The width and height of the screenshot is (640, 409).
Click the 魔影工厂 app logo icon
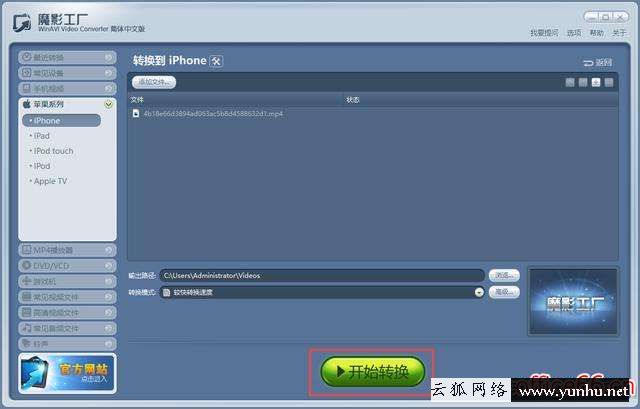pos(22,23)
